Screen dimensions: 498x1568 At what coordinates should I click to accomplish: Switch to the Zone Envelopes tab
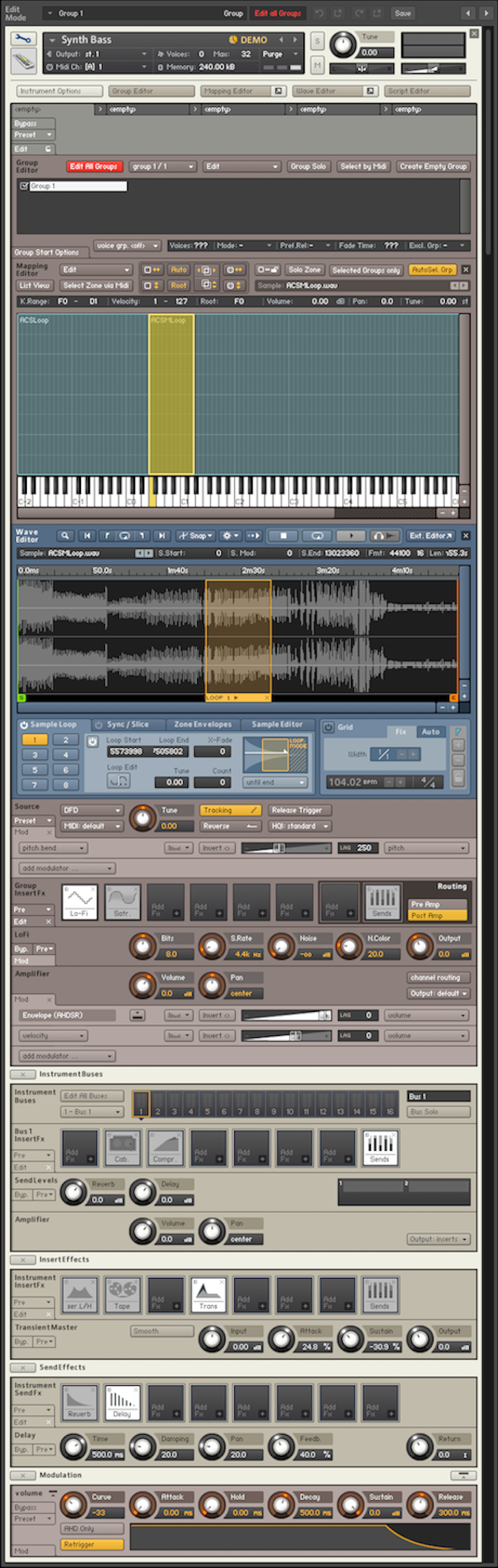(202, 724)
